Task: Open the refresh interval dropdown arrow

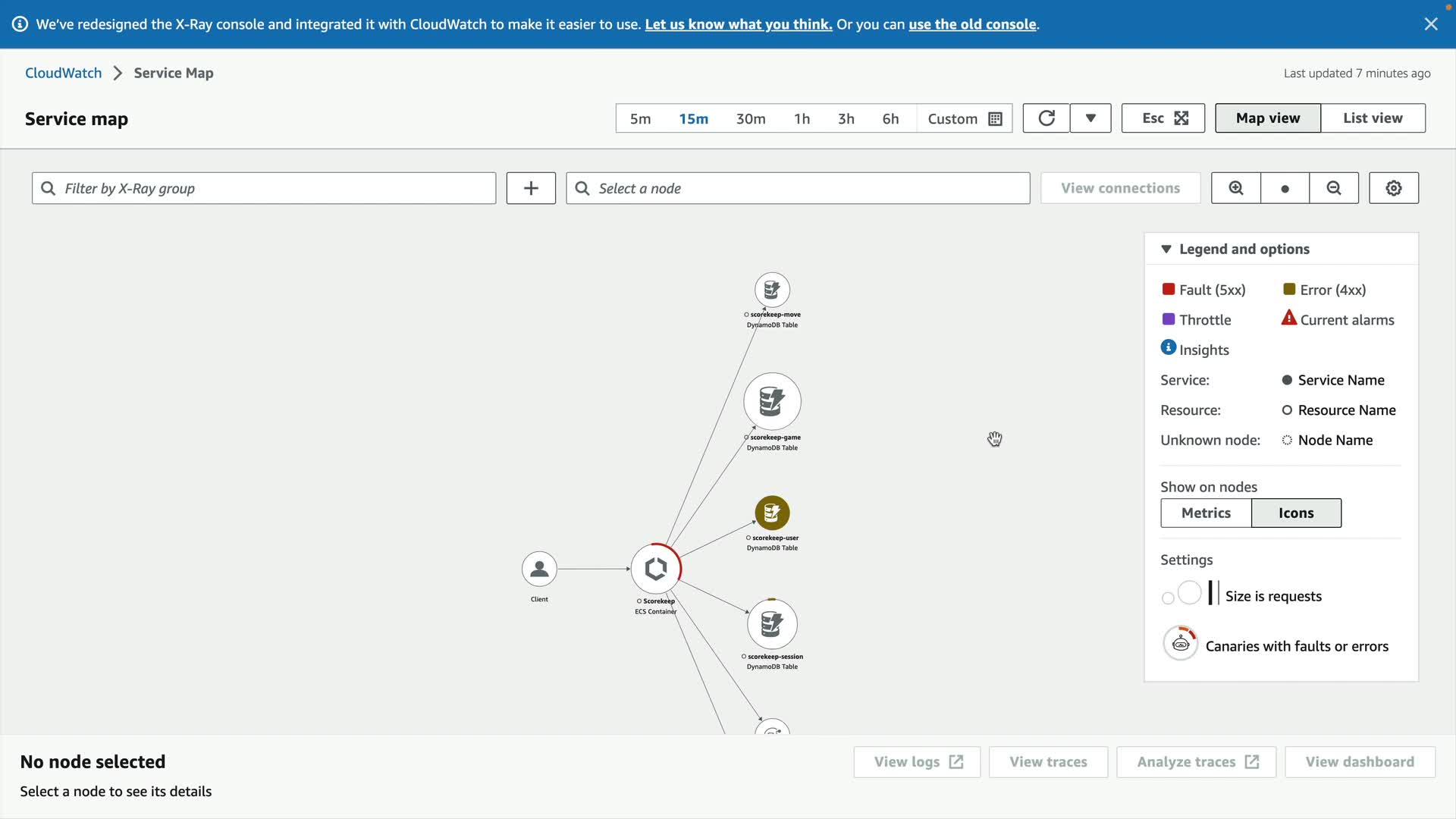Action: click(1090, 118)
